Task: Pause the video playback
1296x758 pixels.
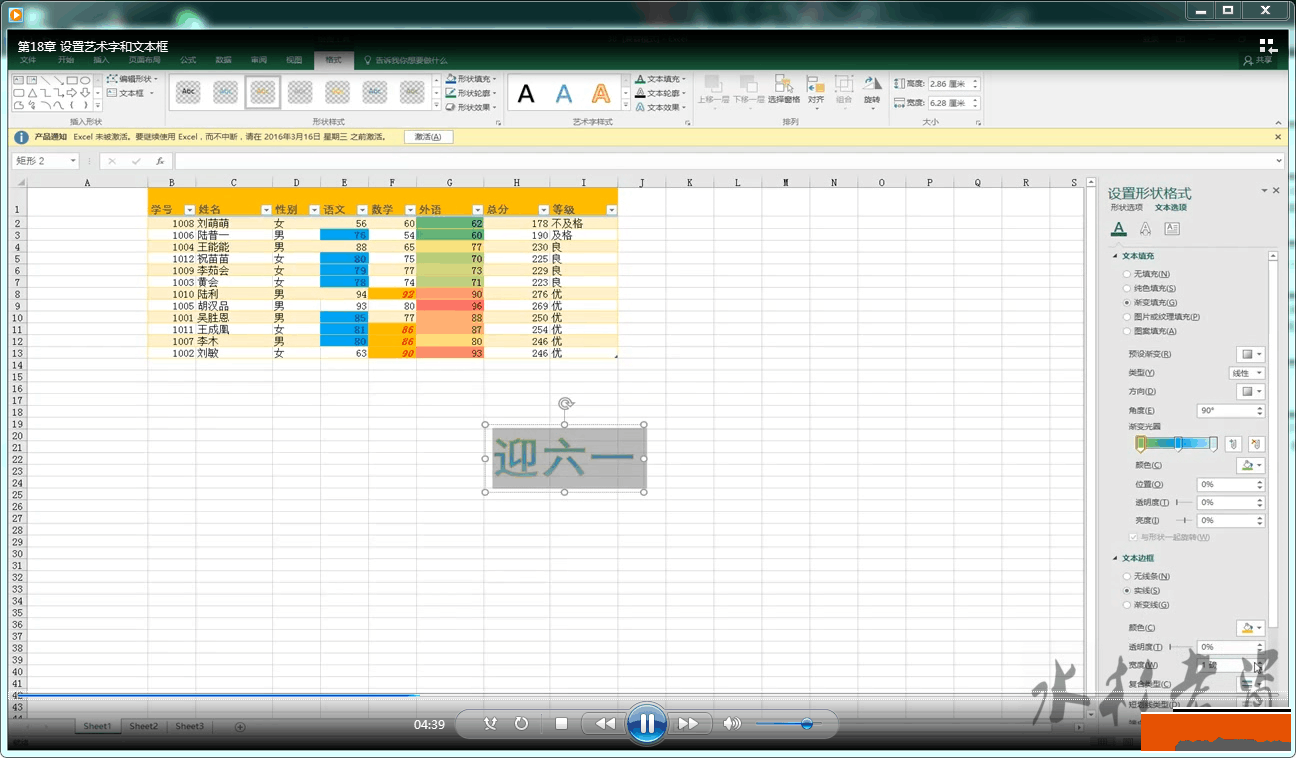Action: [x=647, y=723]
